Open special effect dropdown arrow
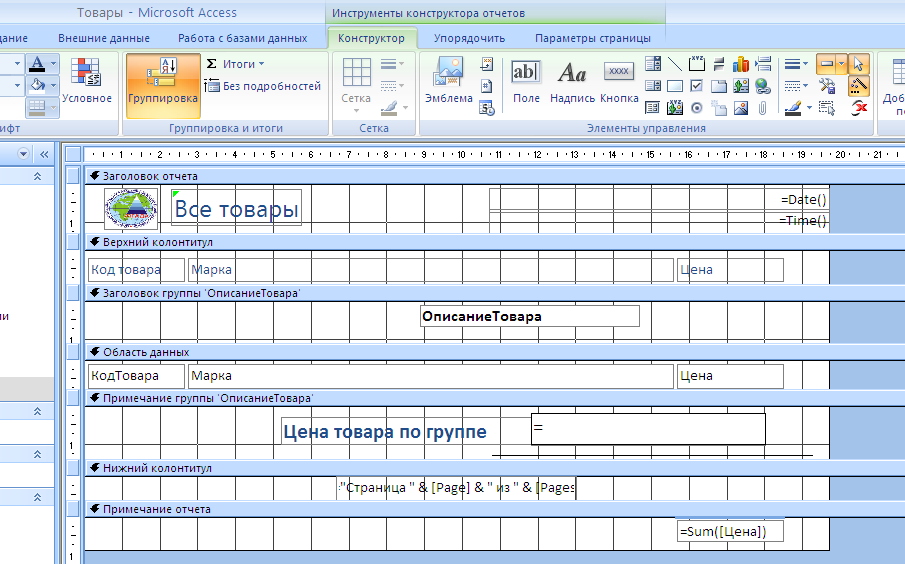The height and width of the screenshot is (564, 905). click(x=842, y=64)
